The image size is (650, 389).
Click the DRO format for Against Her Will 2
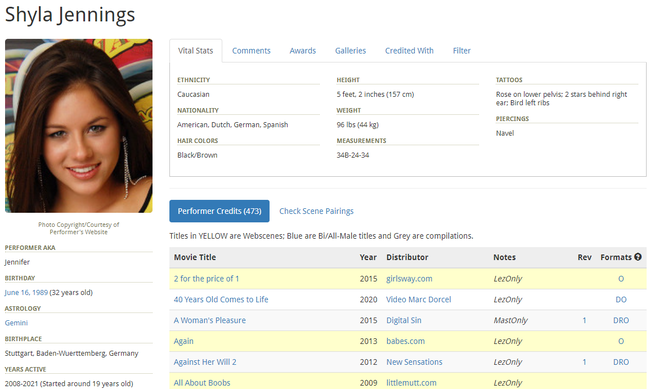click(621, 362)
